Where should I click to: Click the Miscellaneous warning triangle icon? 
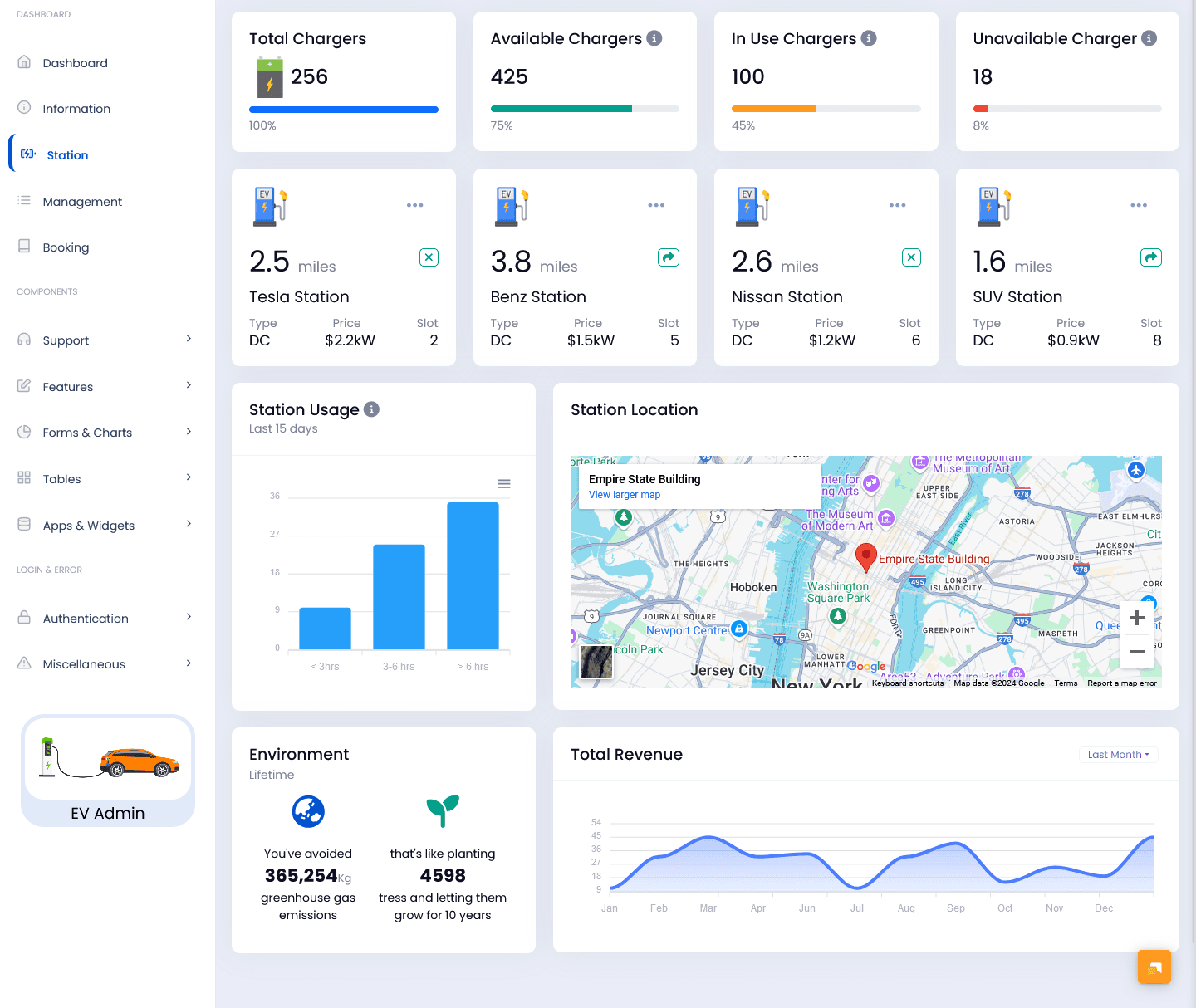click(24, 663)
